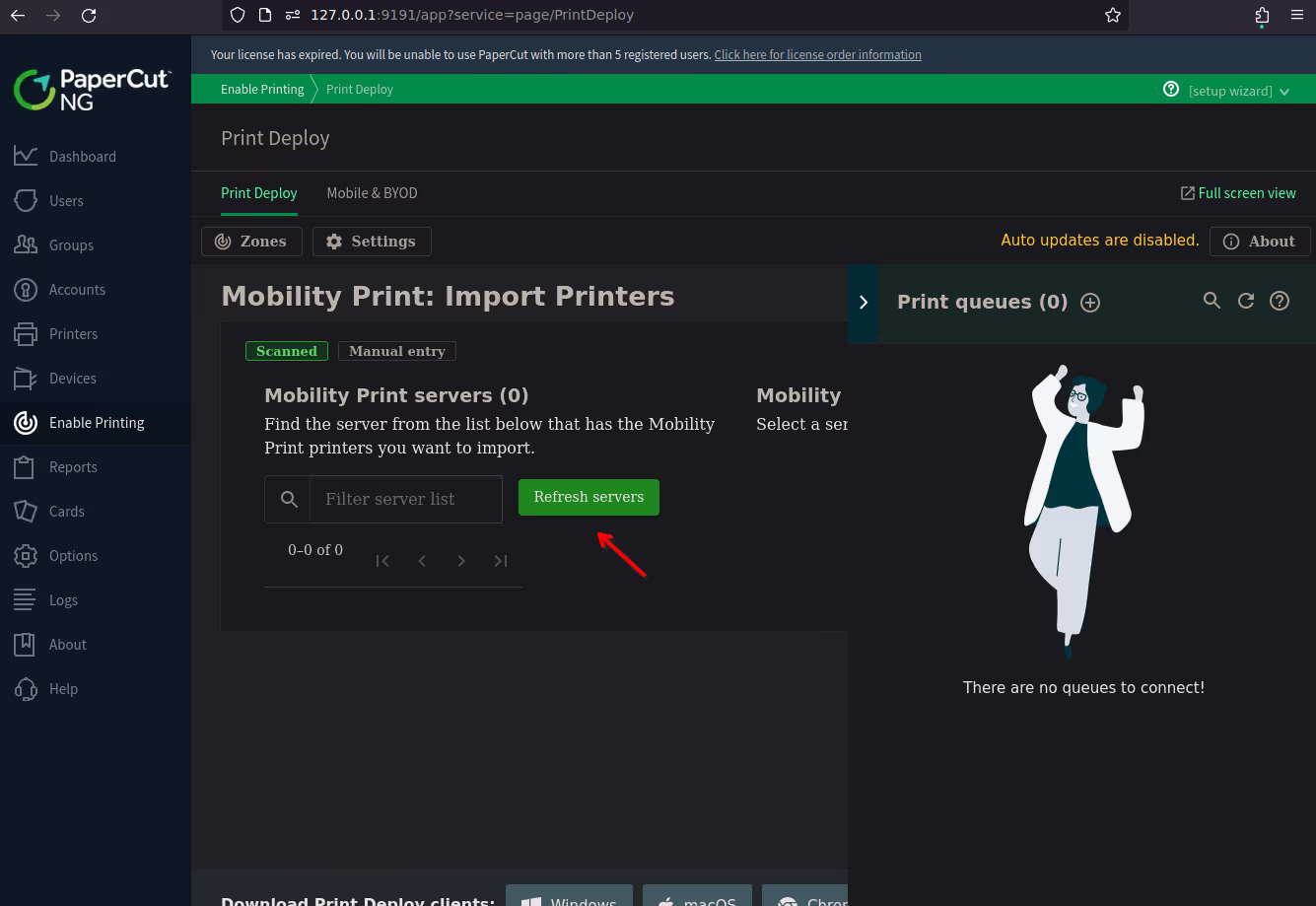Reload the page in browser
Screen dimensions: 1316x906
89,15
